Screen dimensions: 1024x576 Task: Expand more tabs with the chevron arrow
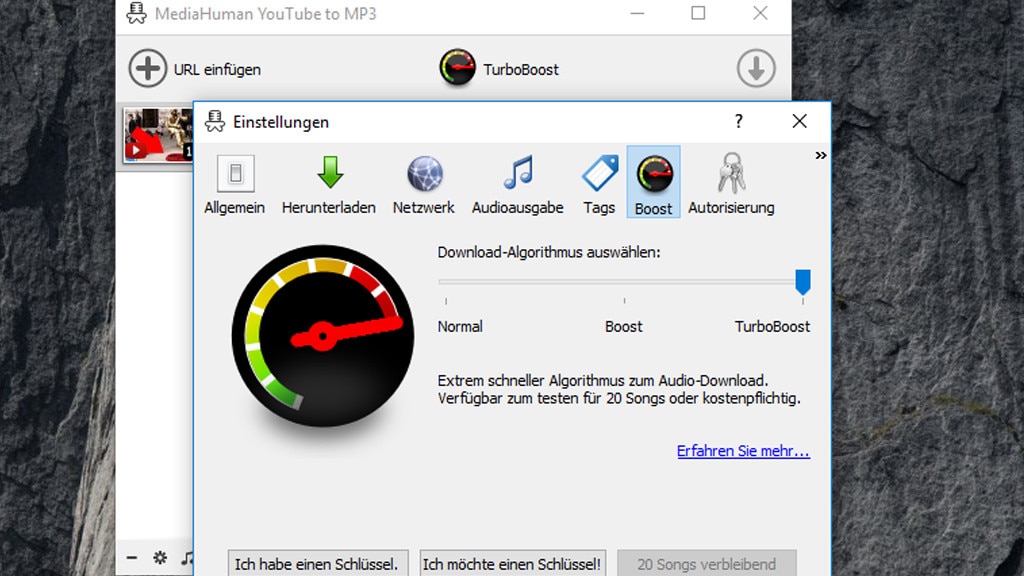pos(821,155)
